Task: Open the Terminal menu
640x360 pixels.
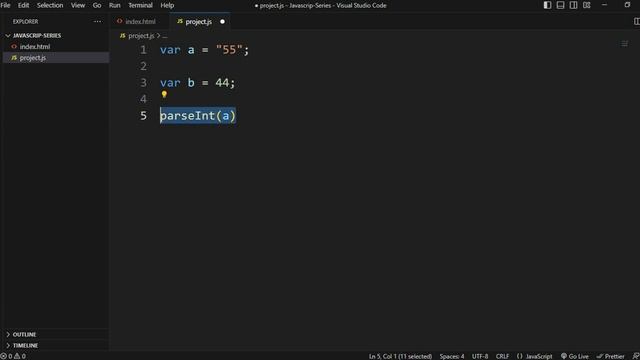Action: 140,5
